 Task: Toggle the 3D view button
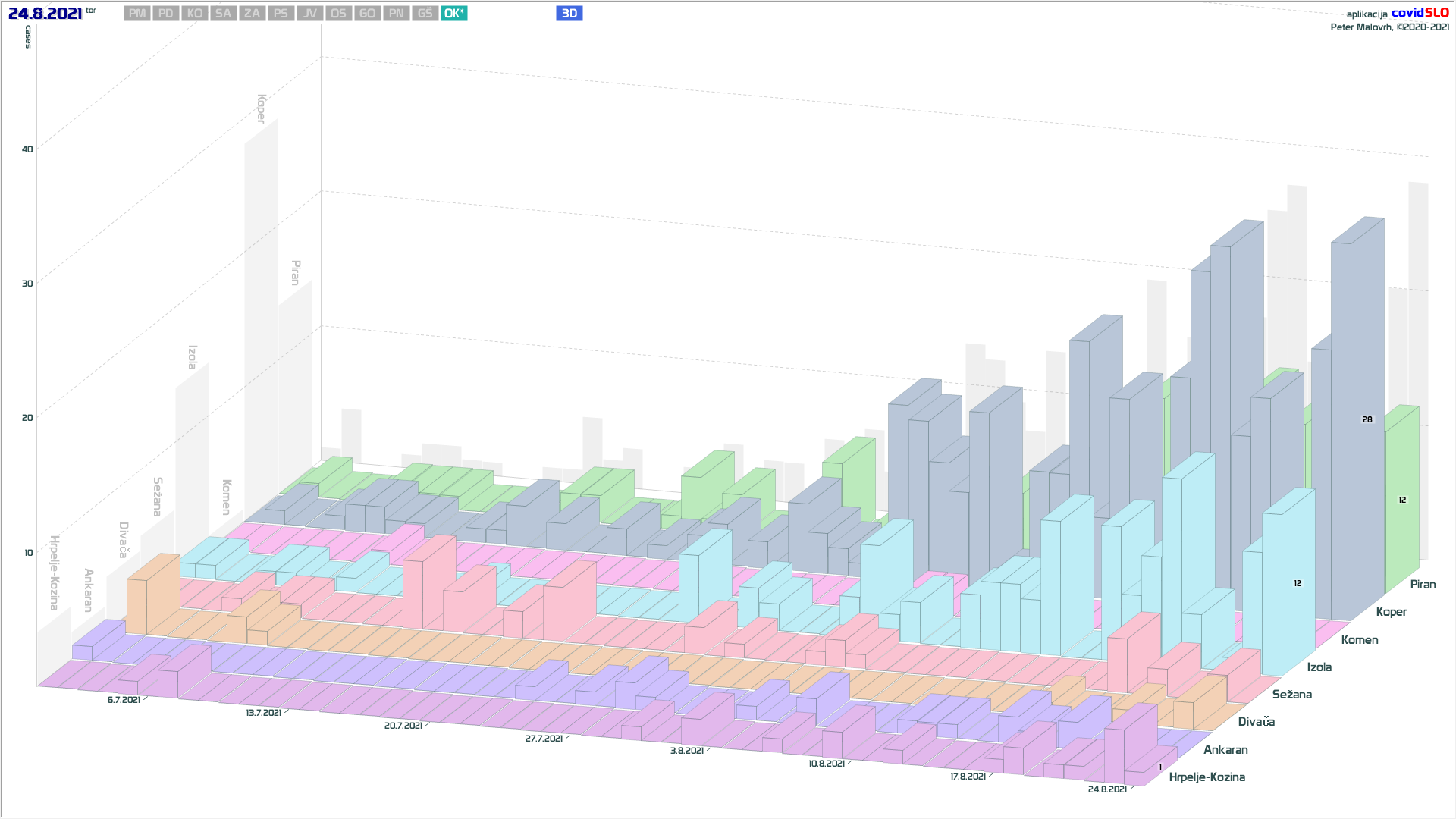coord(569,14)
